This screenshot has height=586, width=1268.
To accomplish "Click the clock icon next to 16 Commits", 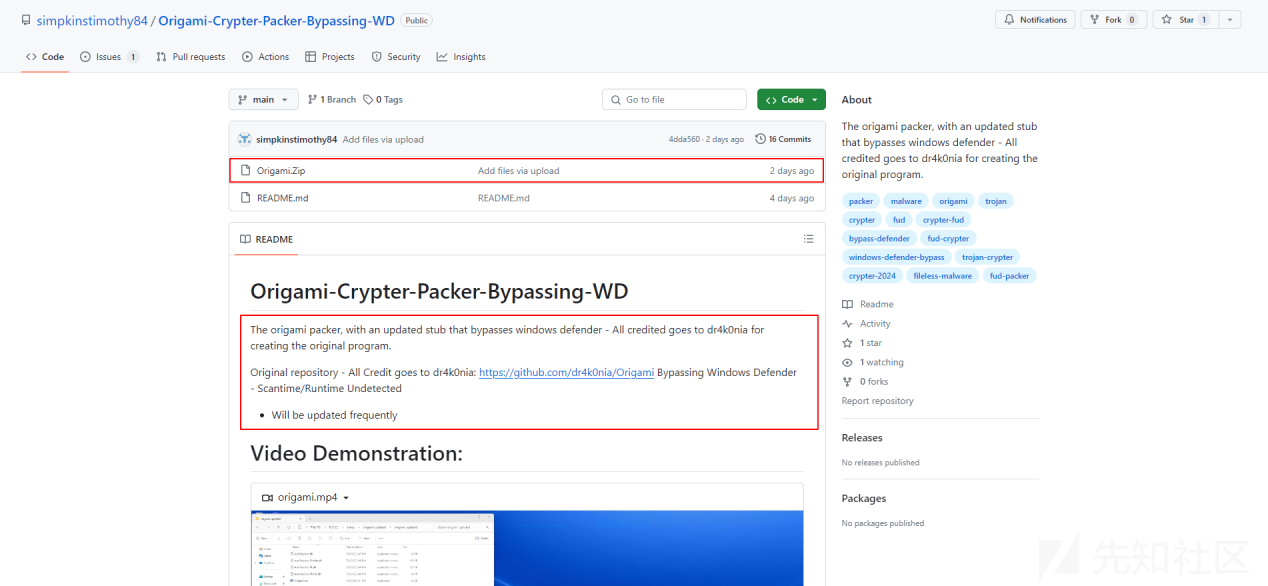I will pos(760,139).
